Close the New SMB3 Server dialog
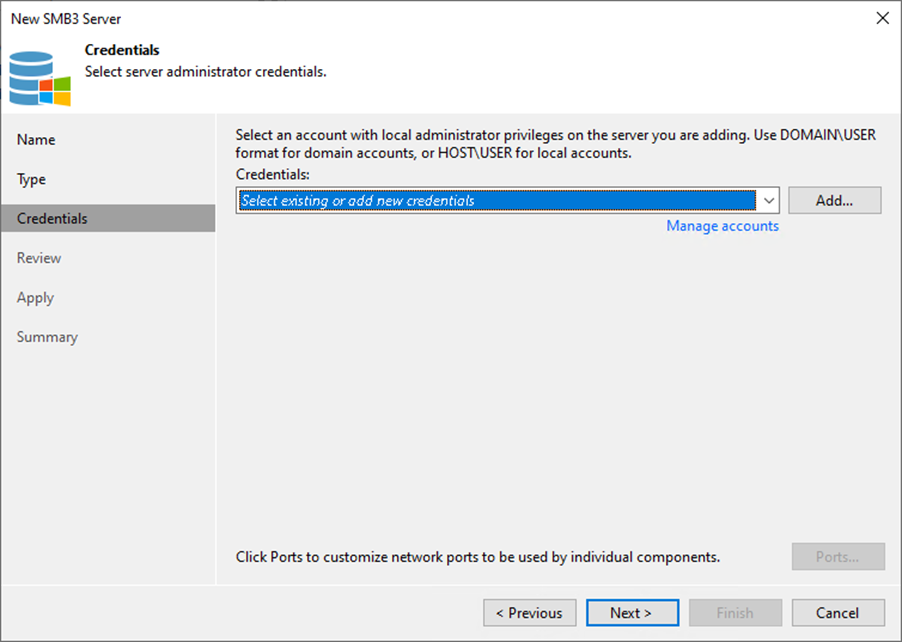902x642 pixels. click(x=882, y=18)
